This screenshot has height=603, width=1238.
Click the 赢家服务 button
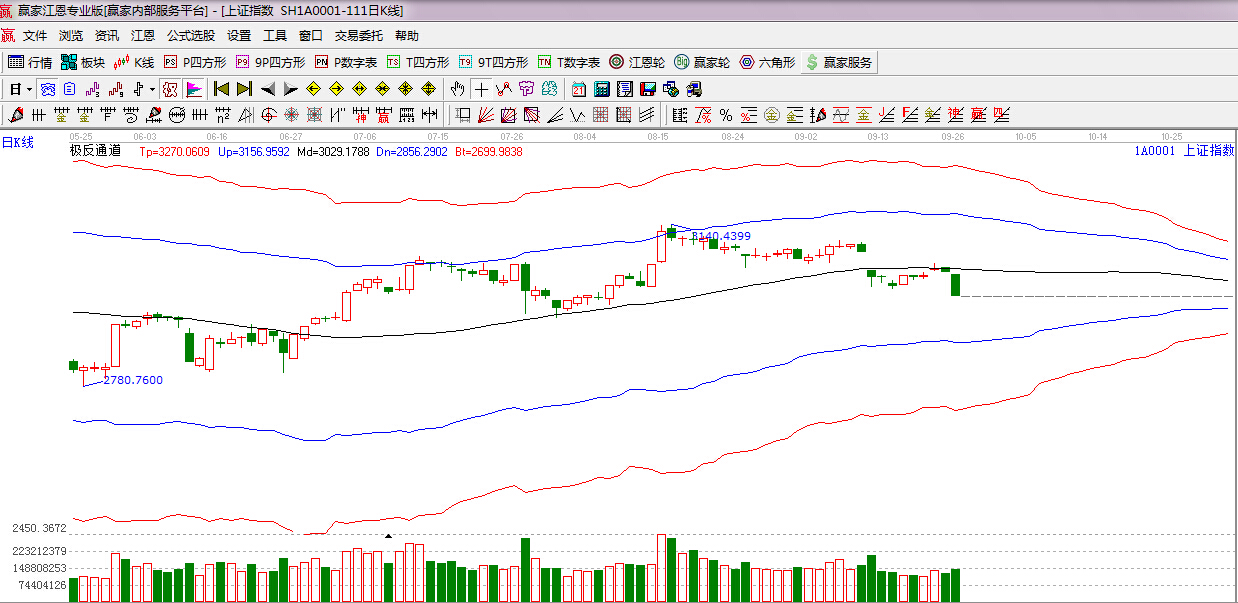coord(839,62)
